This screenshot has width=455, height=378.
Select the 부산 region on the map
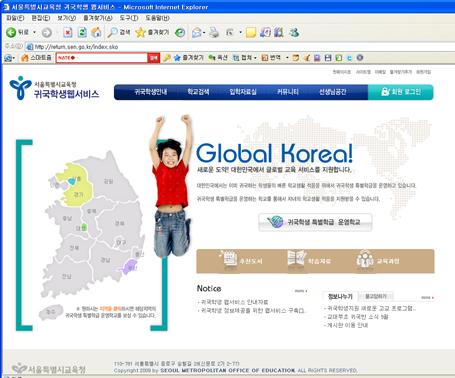130,267
